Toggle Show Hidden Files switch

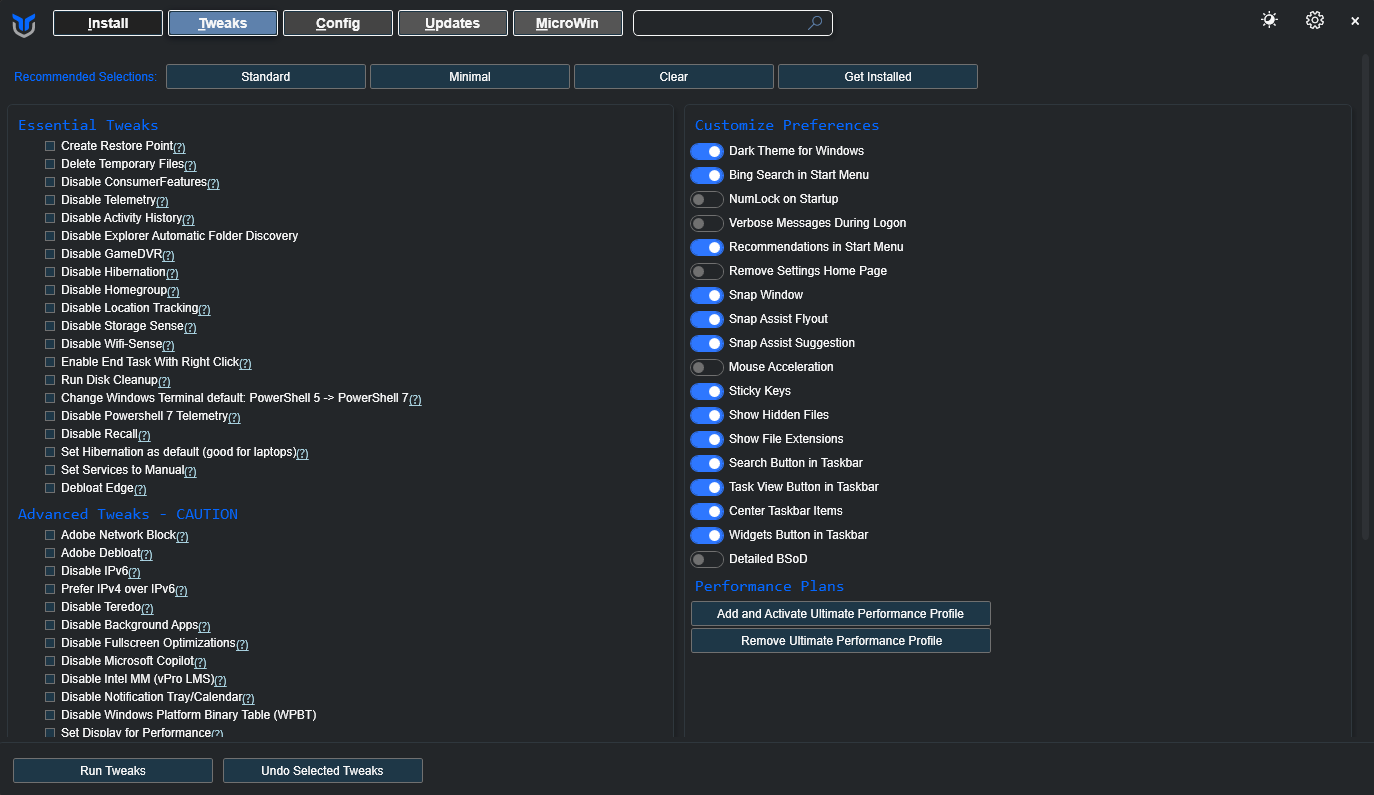click(707, 415)
